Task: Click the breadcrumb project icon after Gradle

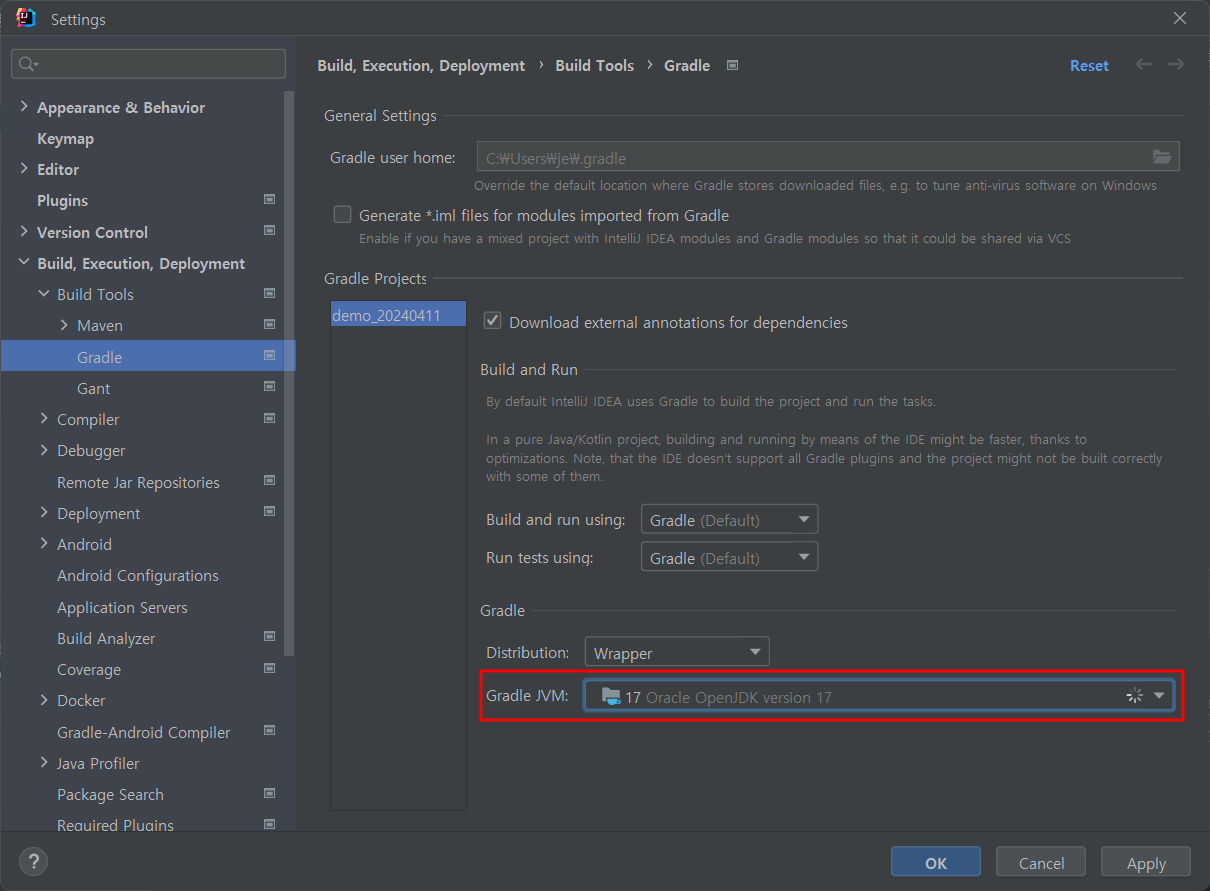Action: (x=732, y=65)
